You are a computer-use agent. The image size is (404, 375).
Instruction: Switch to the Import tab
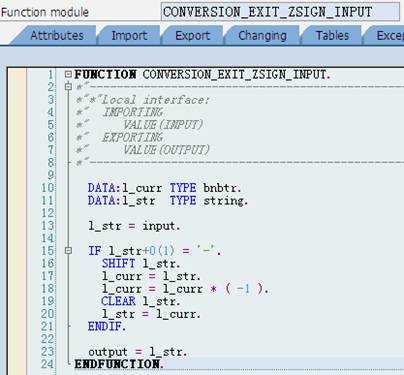coord(129,35)
